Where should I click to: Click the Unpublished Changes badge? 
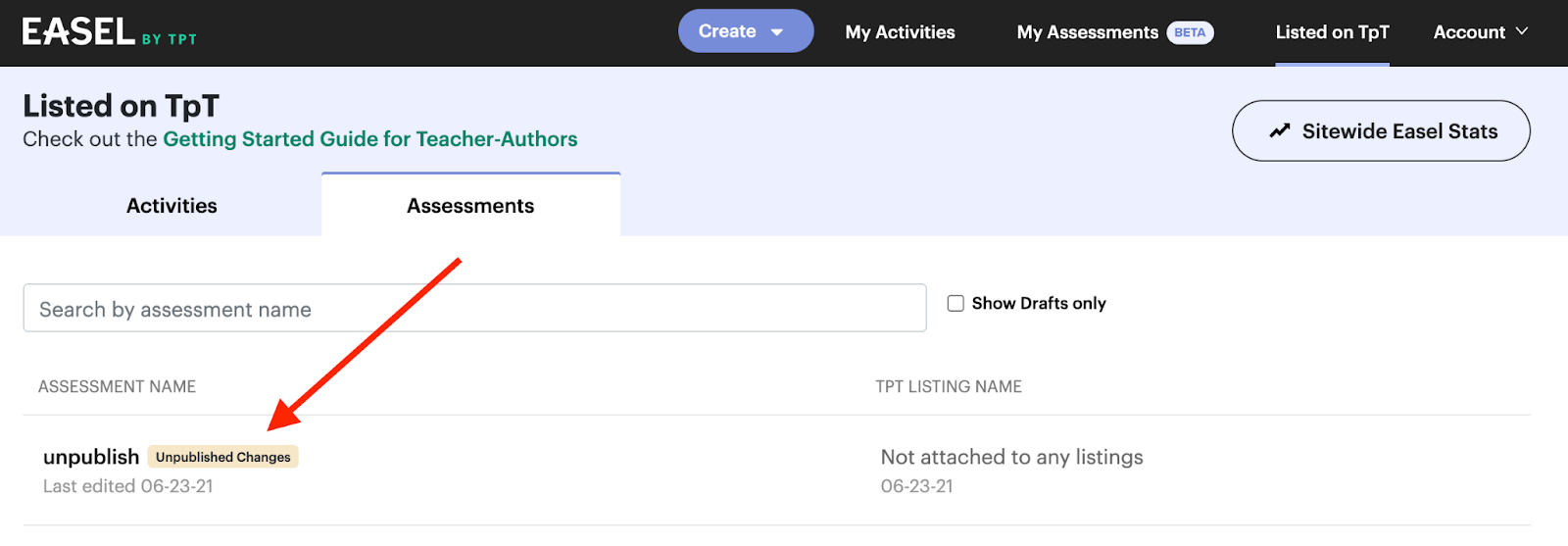(223, 457)
